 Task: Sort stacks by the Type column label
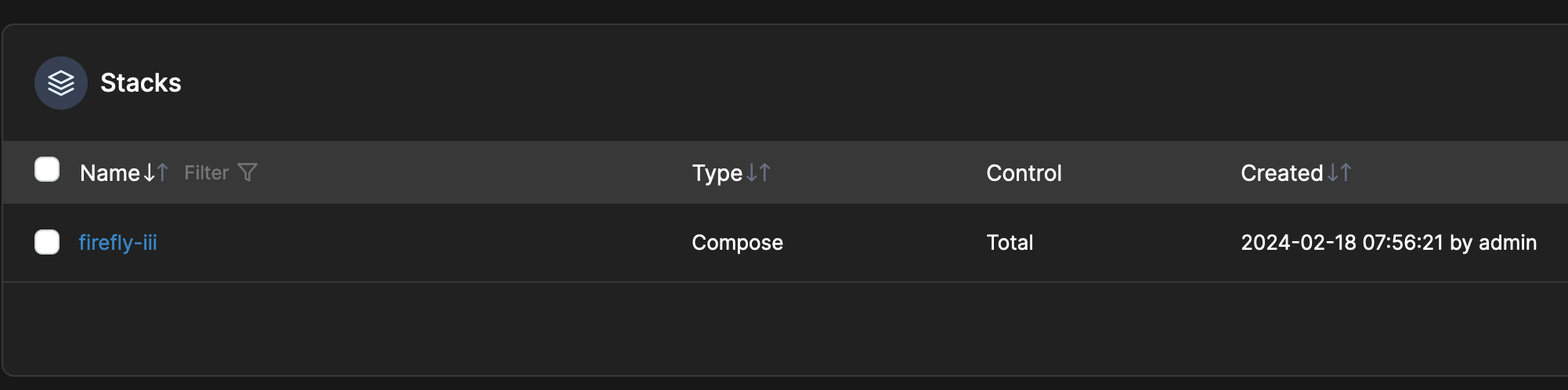[x=717, y=173]
